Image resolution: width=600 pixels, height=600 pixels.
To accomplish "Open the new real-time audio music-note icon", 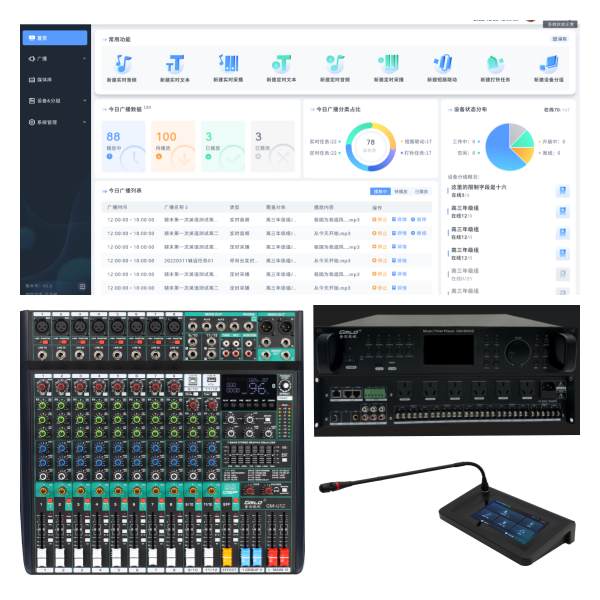I will pos(123,64).
